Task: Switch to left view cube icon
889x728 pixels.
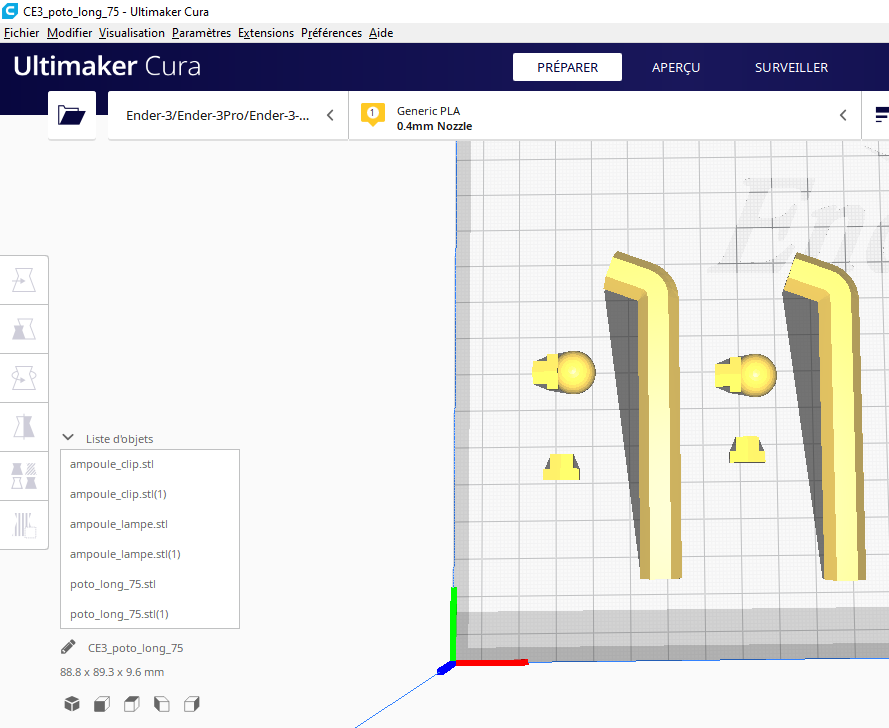Action: (x=162, y=704)
